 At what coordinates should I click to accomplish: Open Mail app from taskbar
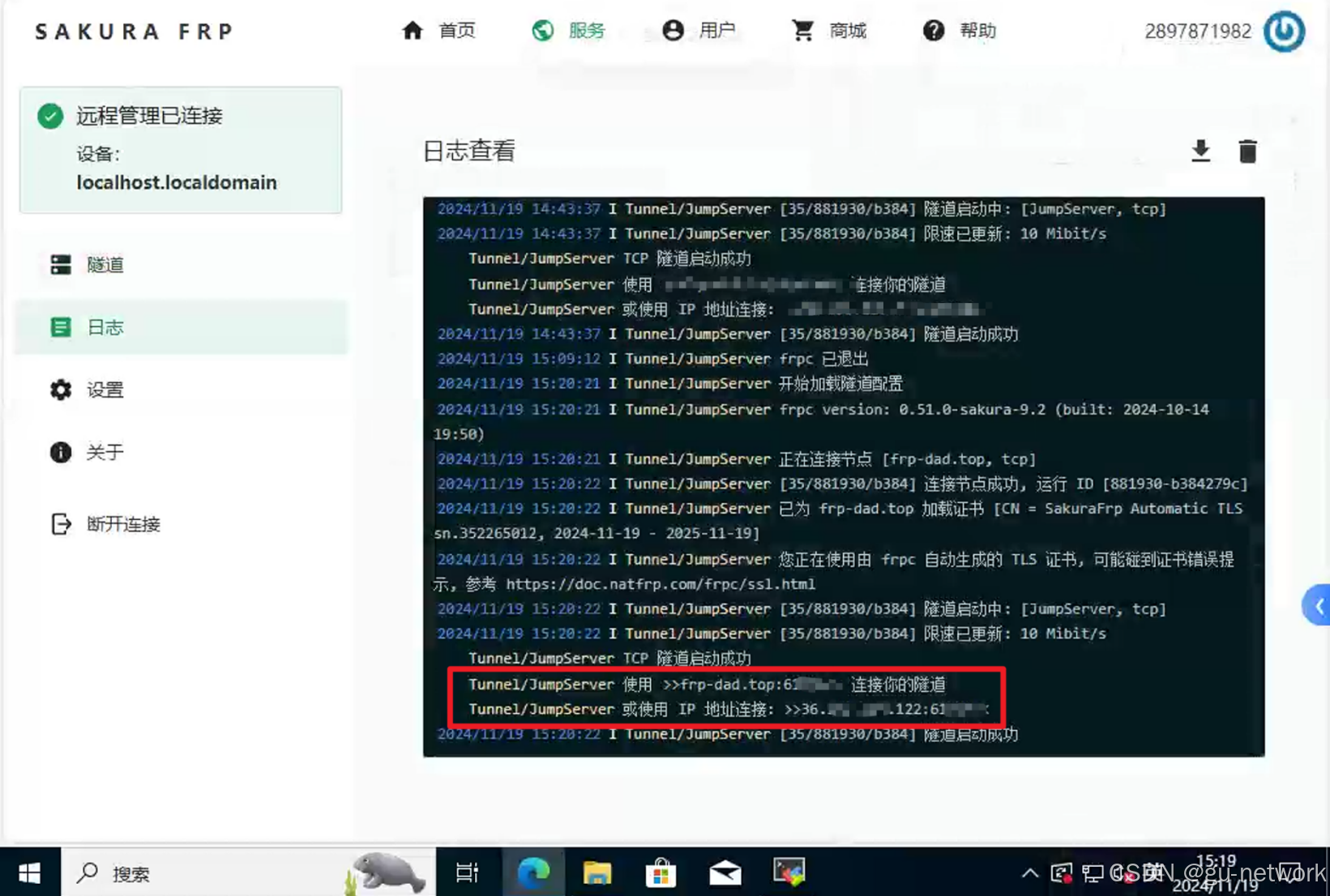tap(725, 873)
